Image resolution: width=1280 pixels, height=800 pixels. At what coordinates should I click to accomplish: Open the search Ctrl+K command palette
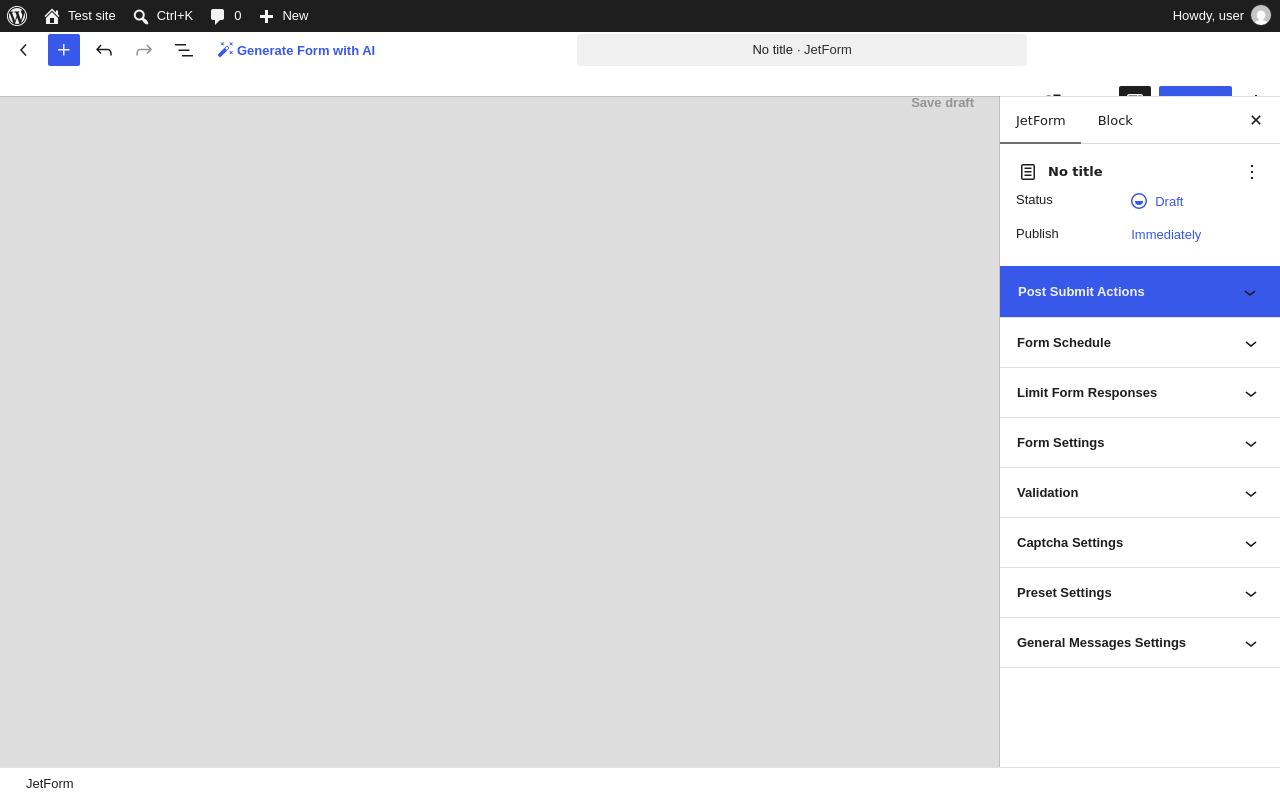click(x=163, y=16)
